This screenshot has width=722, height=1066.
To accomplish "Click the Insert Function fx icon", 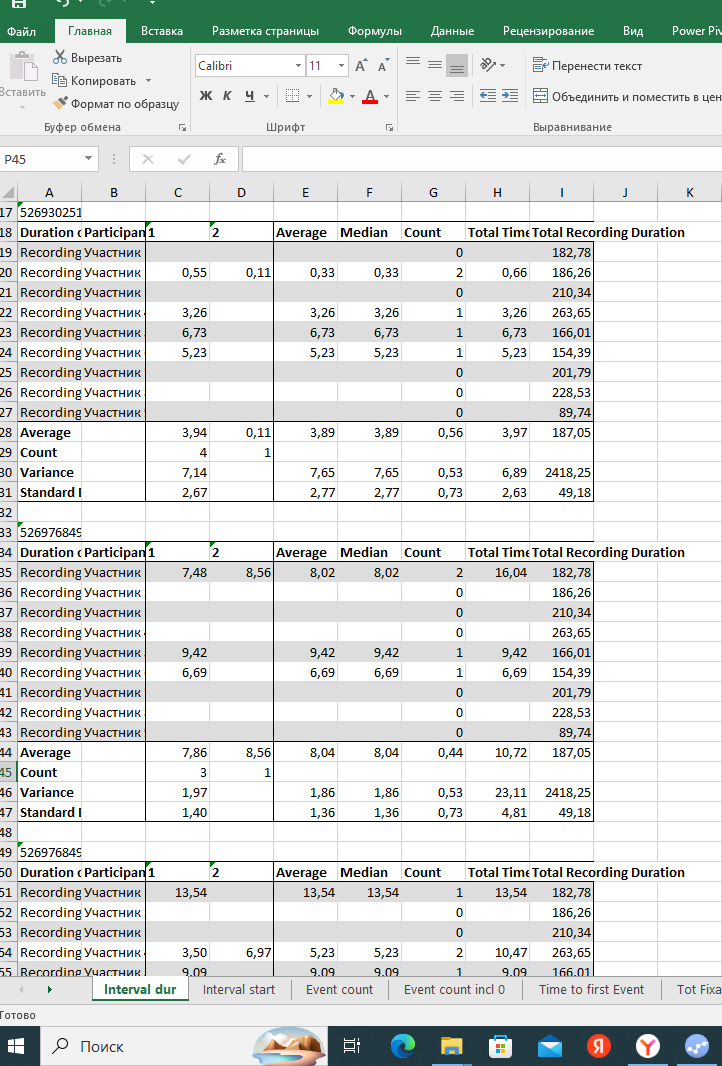I will pos(220,159).
